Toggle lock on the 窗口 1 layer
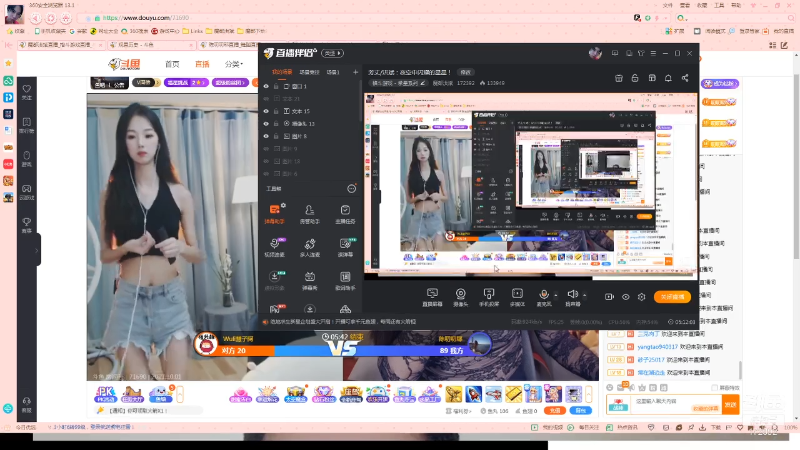 (x=276, y=86)
